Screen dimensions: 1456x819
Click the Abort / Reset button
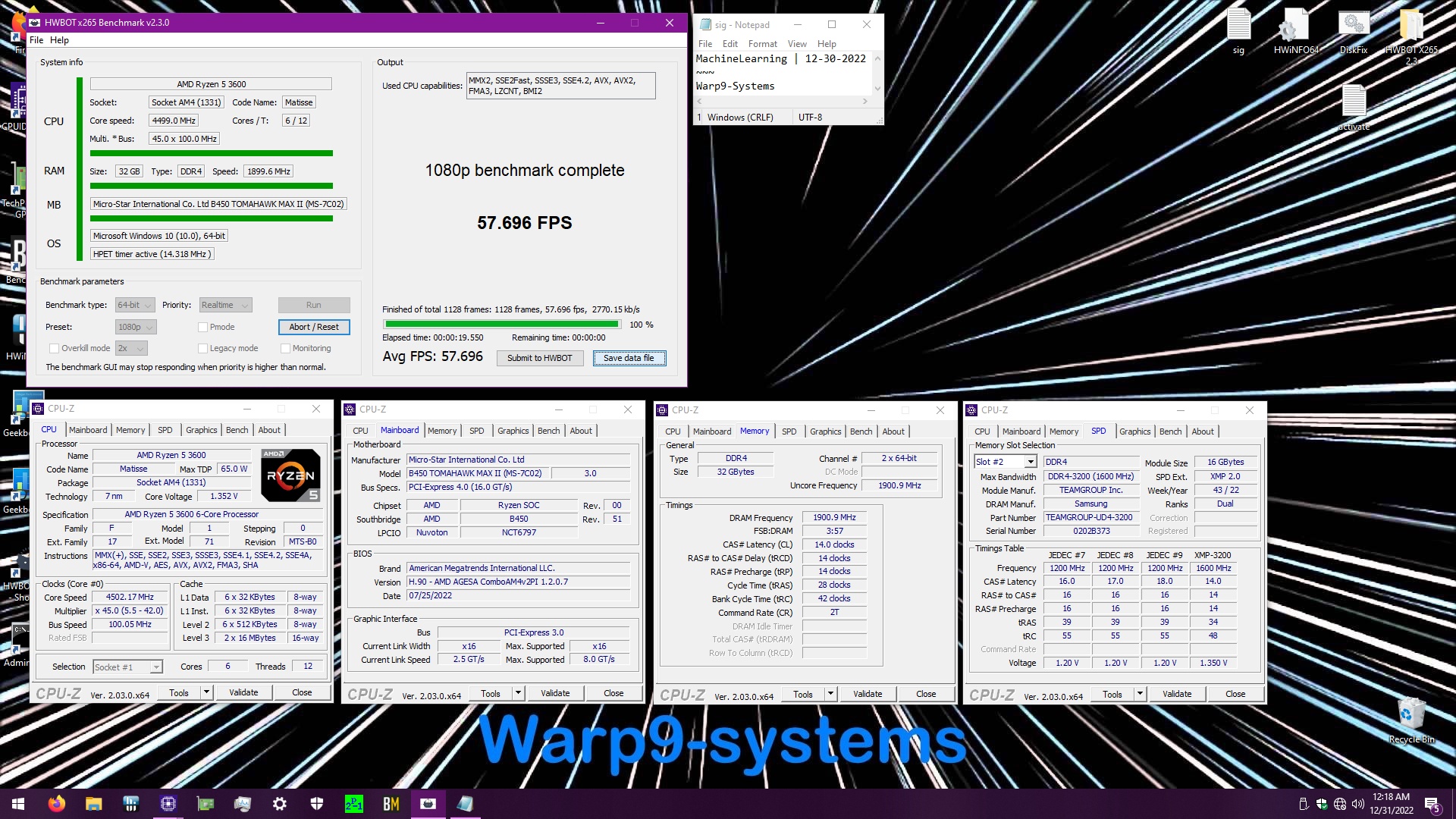[314, 327]
